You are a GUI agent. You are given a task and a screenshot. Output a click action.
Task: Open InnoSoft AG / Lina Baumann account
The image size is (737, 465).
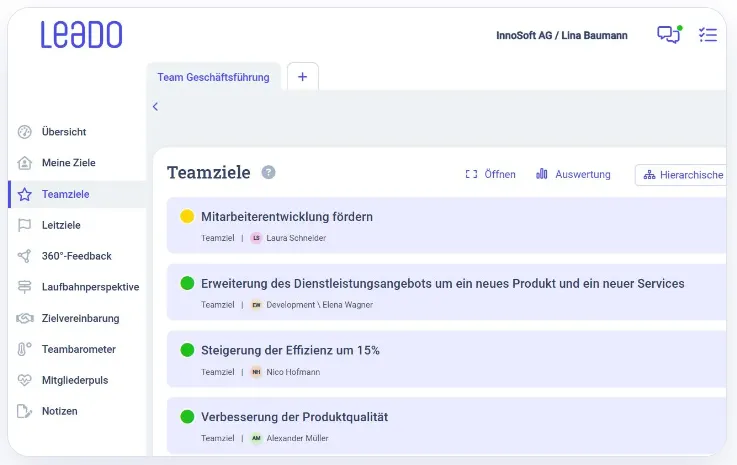(x=562, y=35)
